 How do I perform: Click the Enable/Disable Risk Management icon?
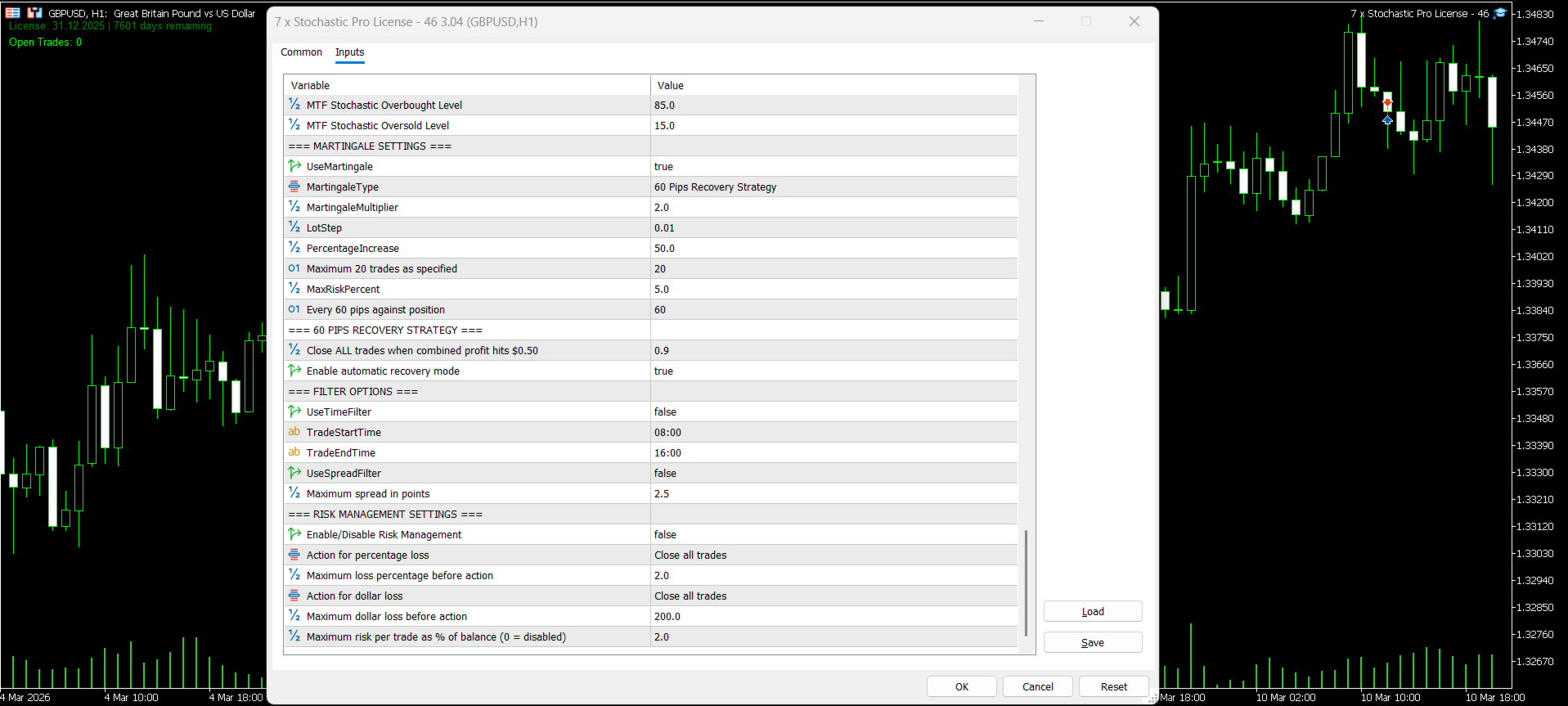tap(294, 534)
